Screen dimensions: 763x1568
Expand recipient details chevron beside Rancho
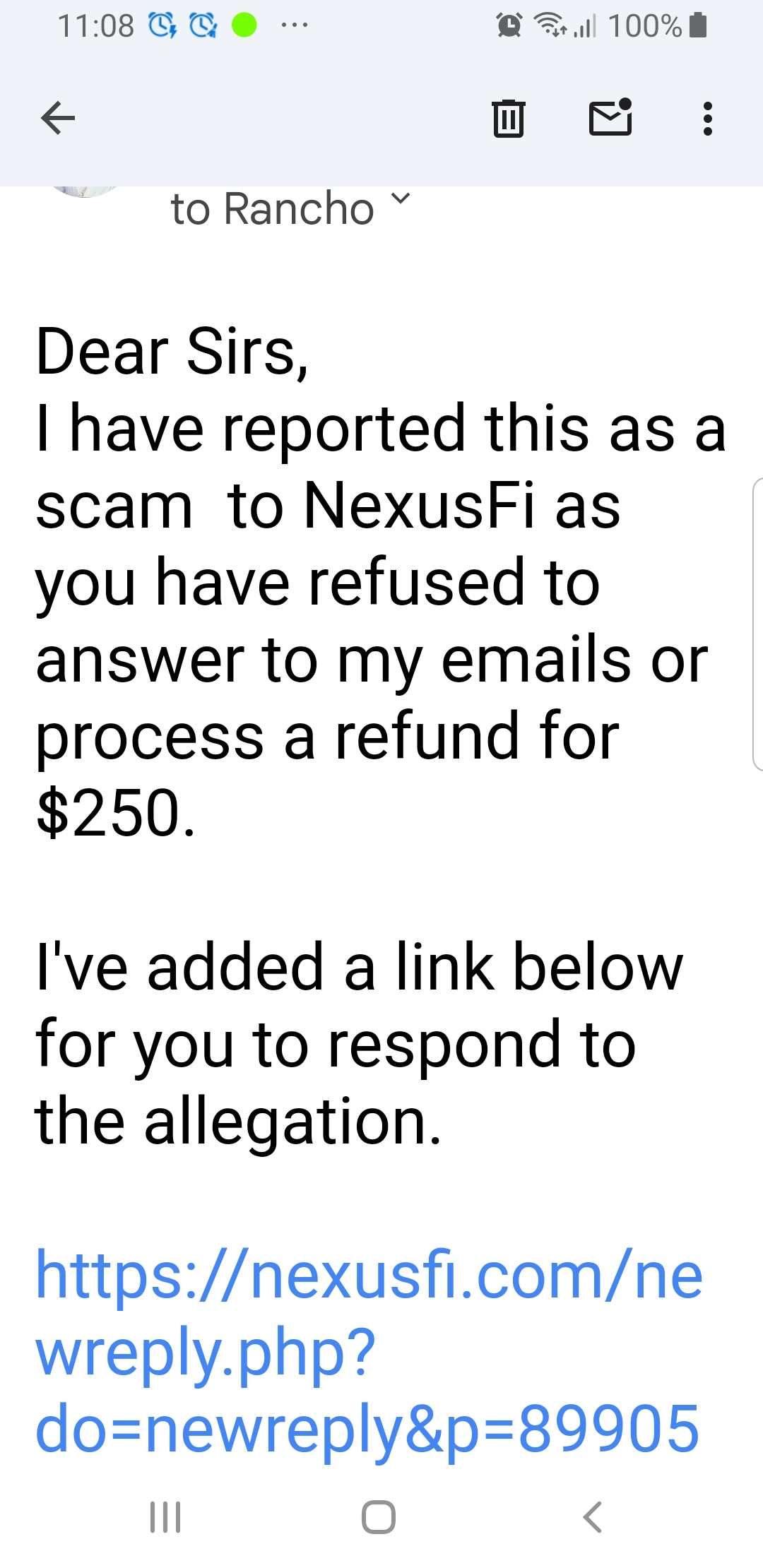401,199
